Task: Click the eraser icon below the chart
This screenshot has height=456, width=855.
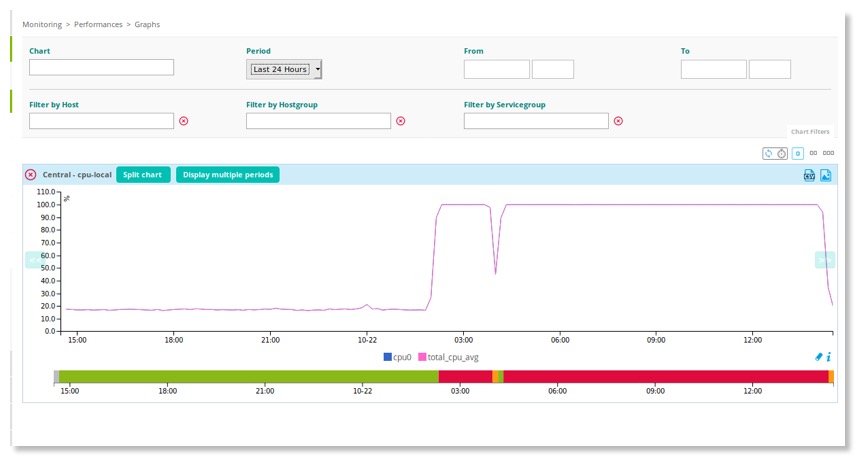Action: [x=818, y=356]
